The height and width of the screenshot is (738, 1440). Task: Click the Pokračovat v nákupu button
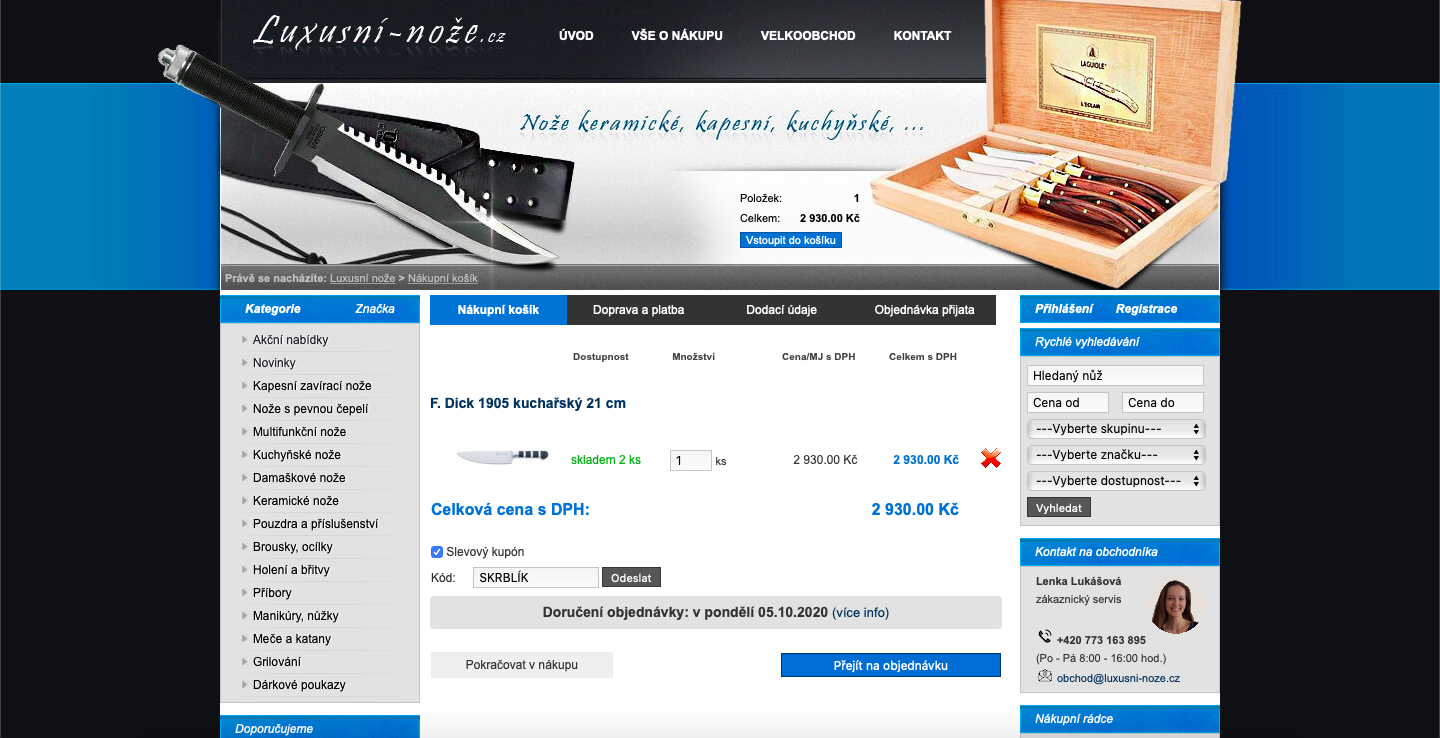click(521, 665)
